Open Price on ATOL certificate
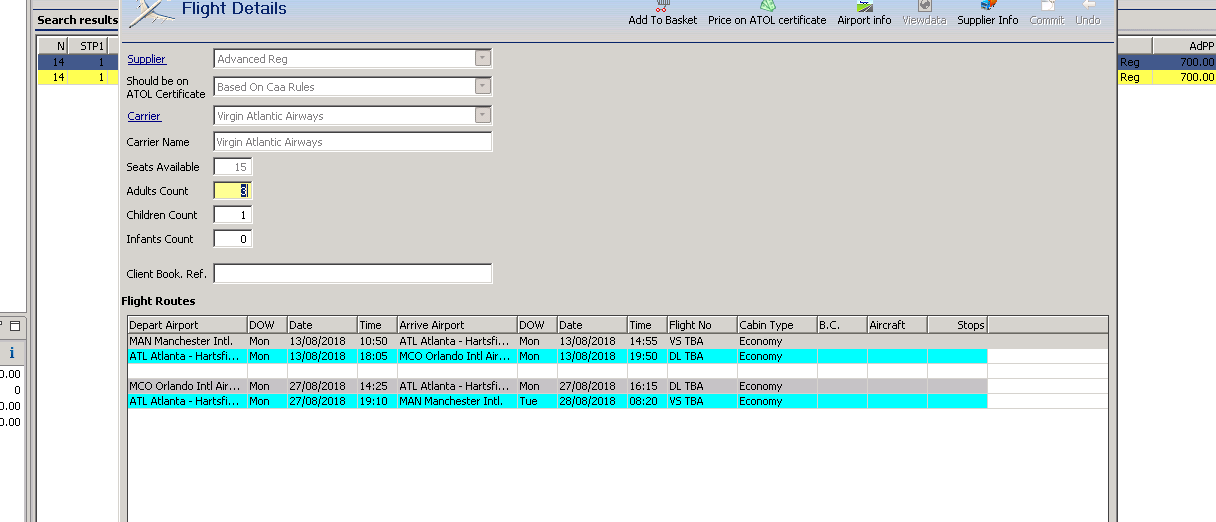 [767, 13]
